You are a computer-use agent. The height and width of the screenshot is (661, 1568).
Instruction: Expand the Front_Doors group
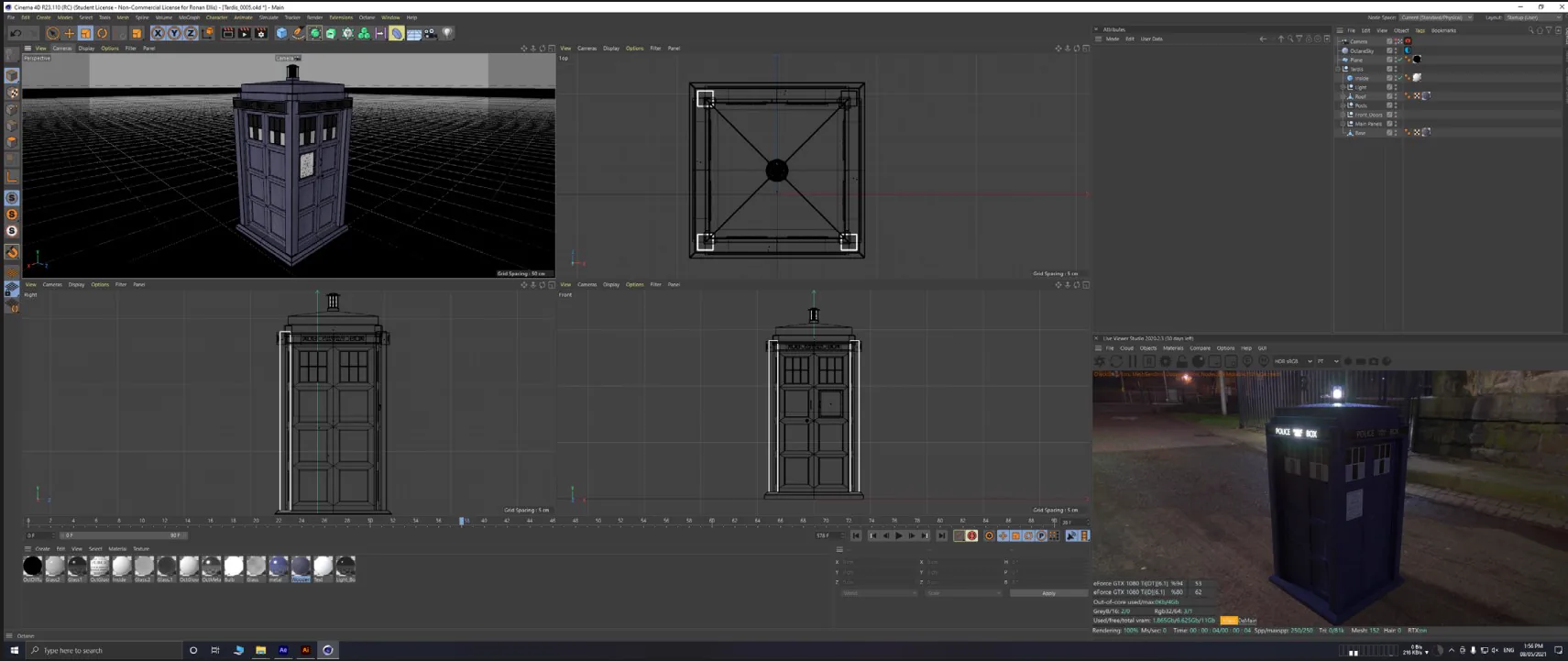click(x=1343, y=115)
